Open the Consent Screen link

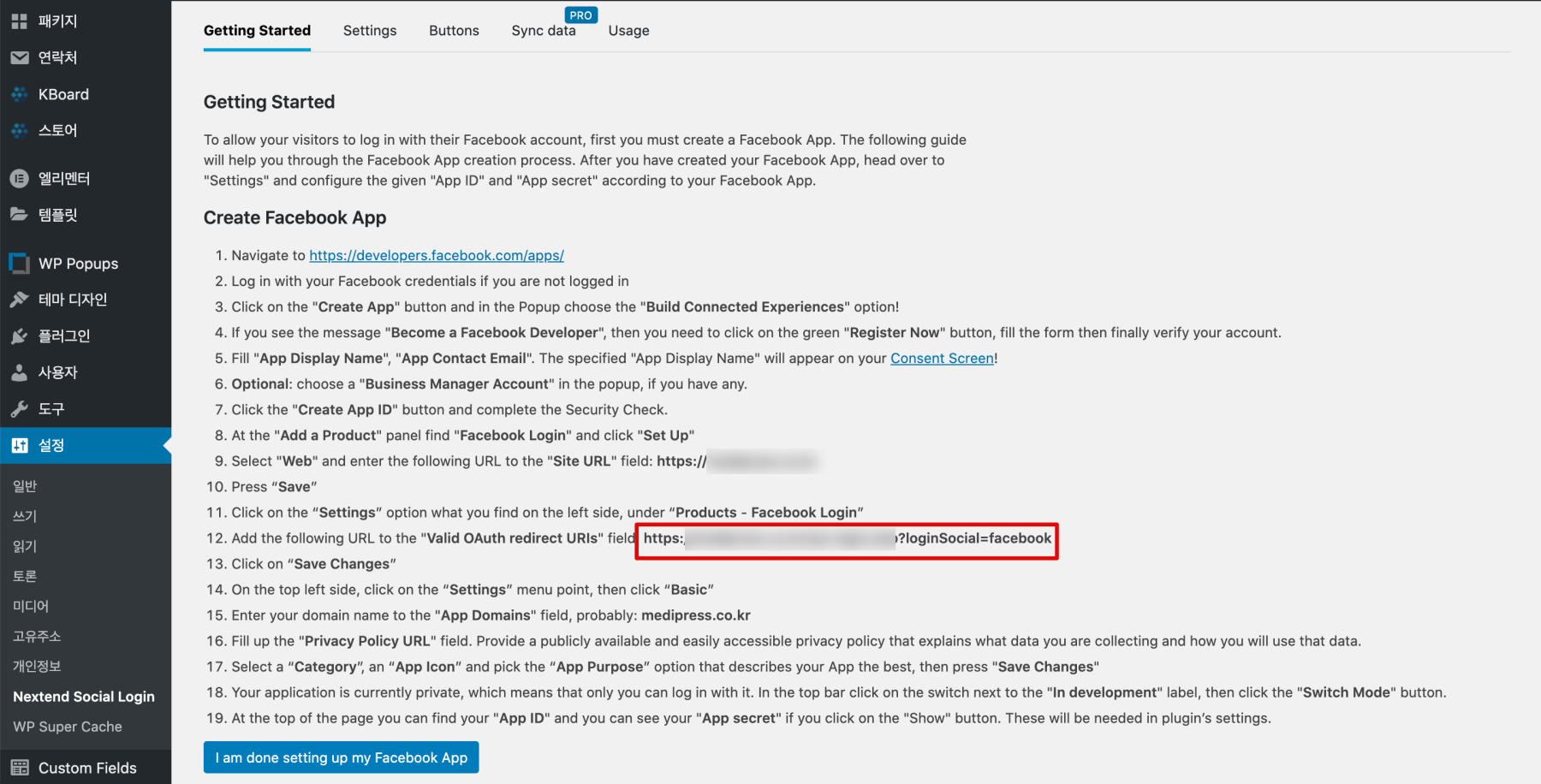tap(942, 358)
